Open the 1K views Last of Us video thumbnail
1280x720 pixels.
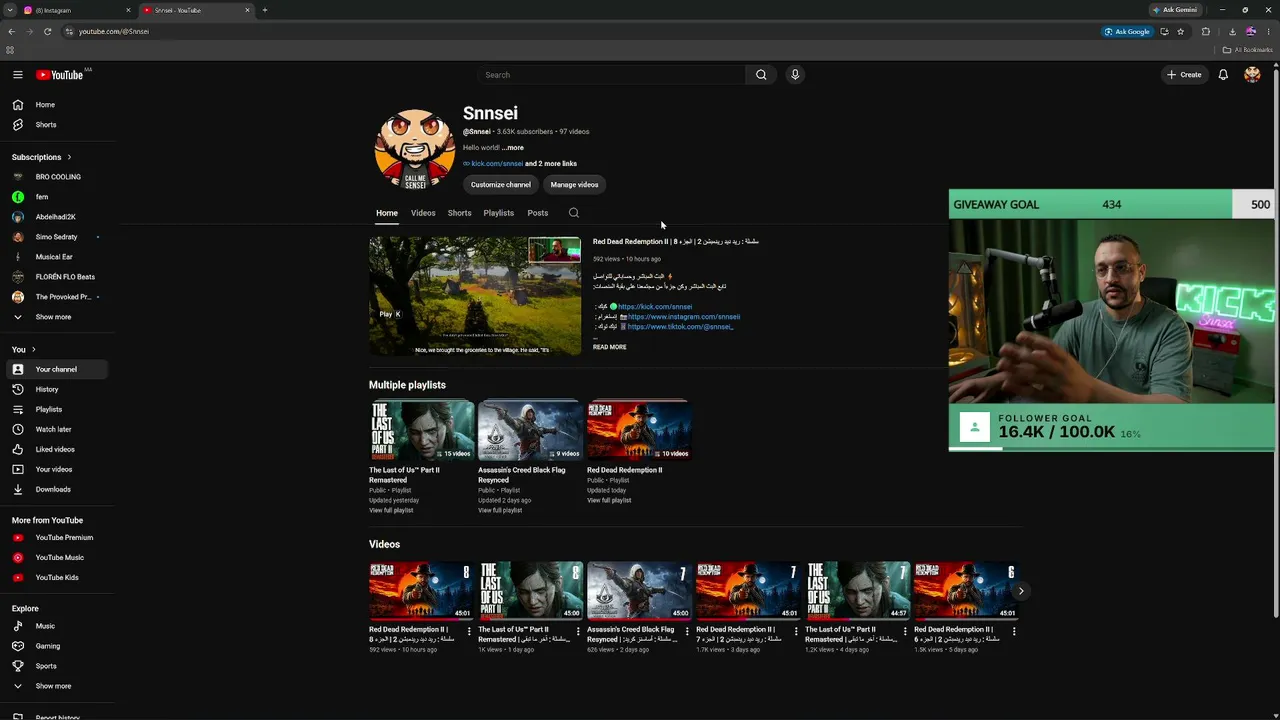(530, 591)
